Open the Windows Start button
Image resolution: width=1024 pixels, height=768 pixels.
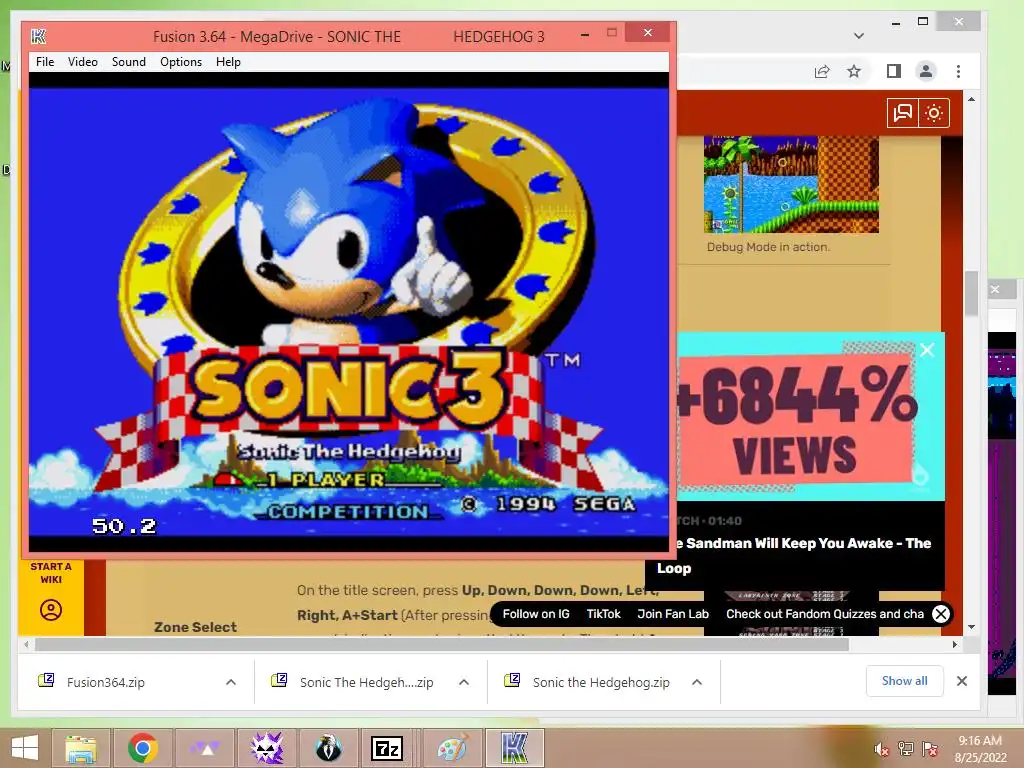coord(25,748)
